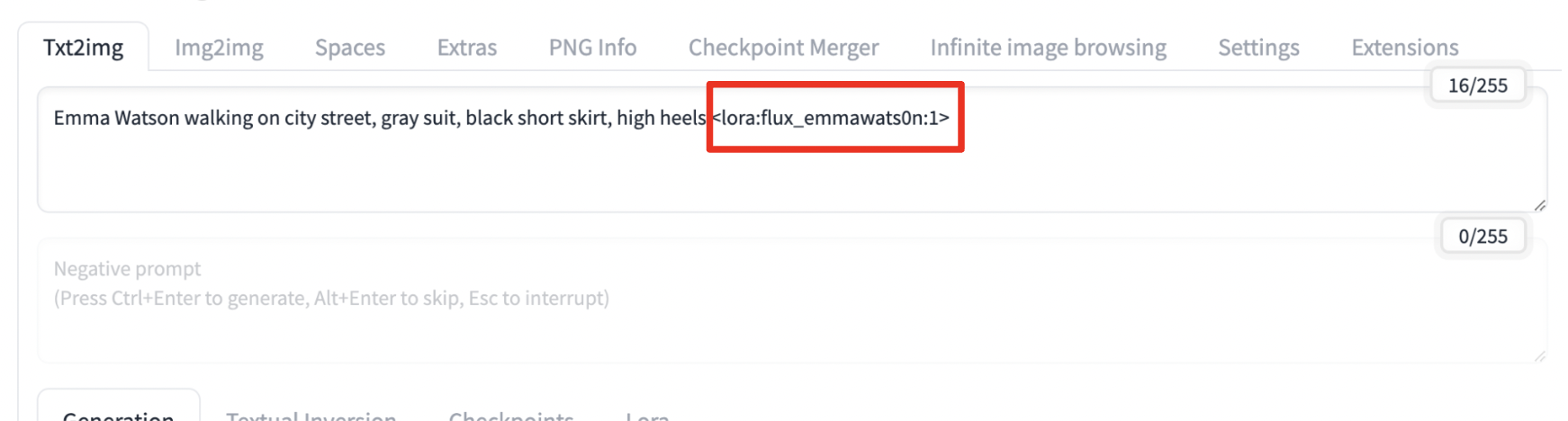Open the PNG Info tab
Screen dimensions: 1568x421
tap(592, 48)
